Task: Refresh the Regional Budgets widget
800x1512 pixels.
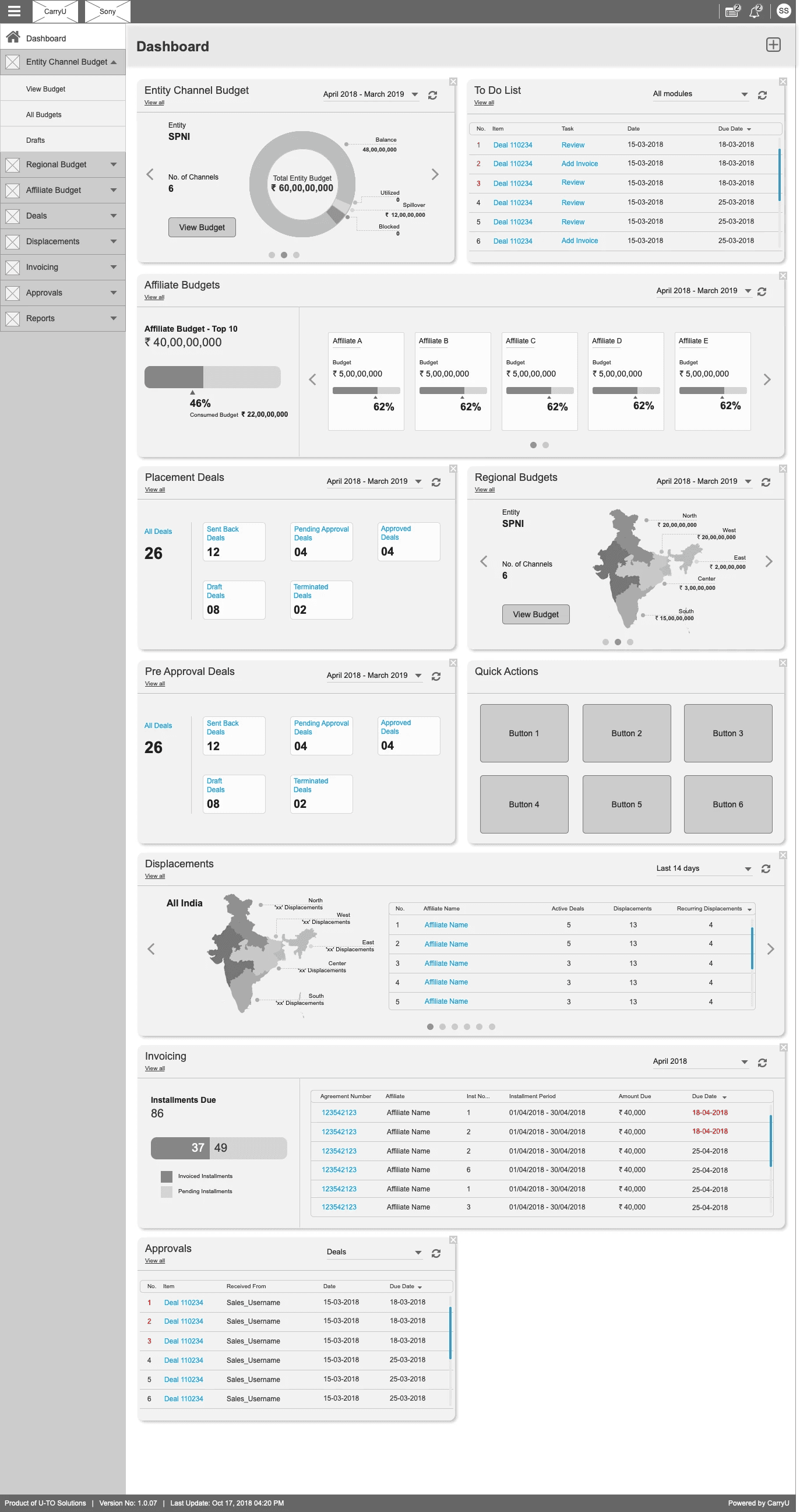Action: pos(766,483)
